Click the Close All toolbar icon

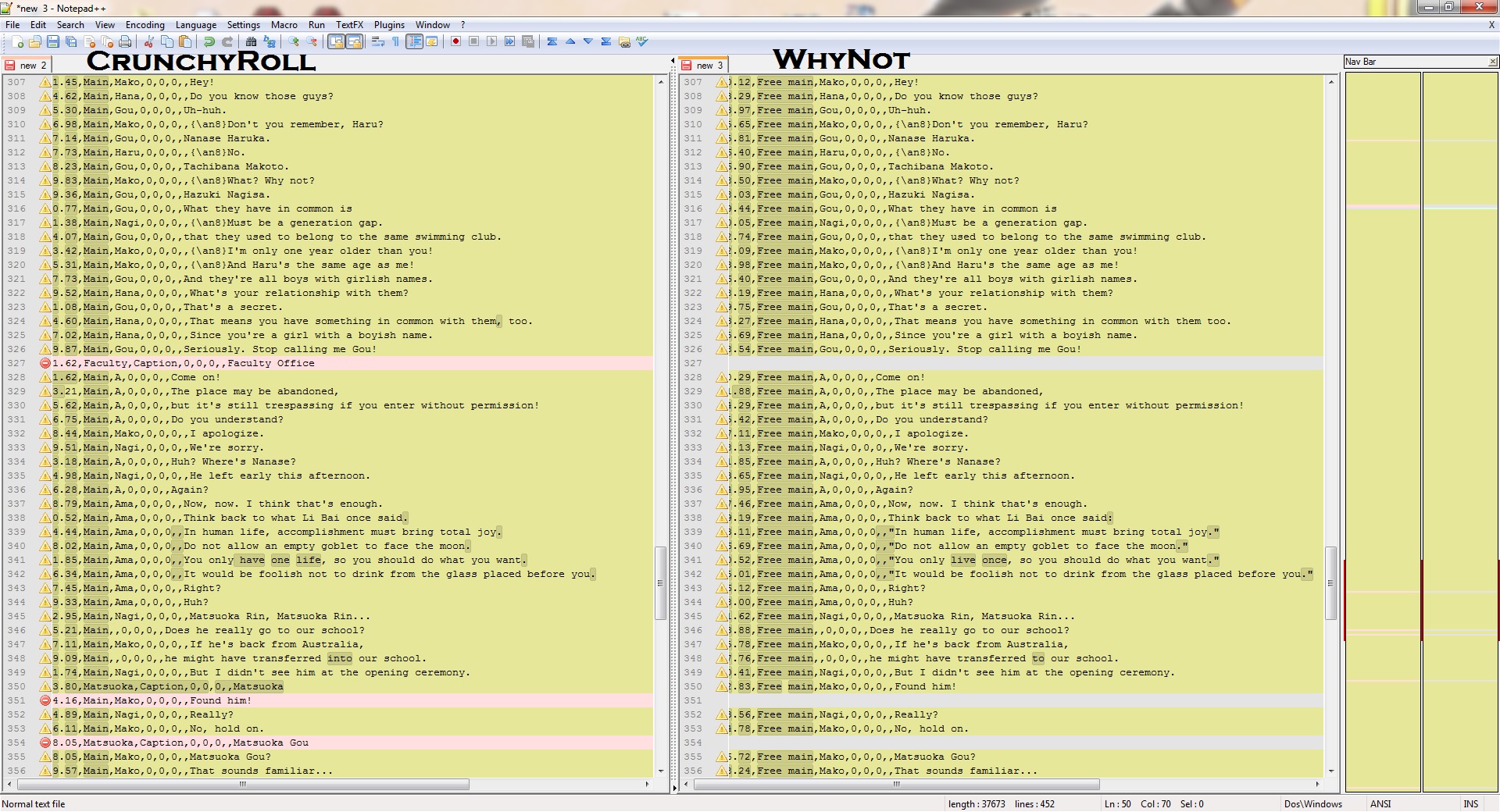click(x=107, y=41)
